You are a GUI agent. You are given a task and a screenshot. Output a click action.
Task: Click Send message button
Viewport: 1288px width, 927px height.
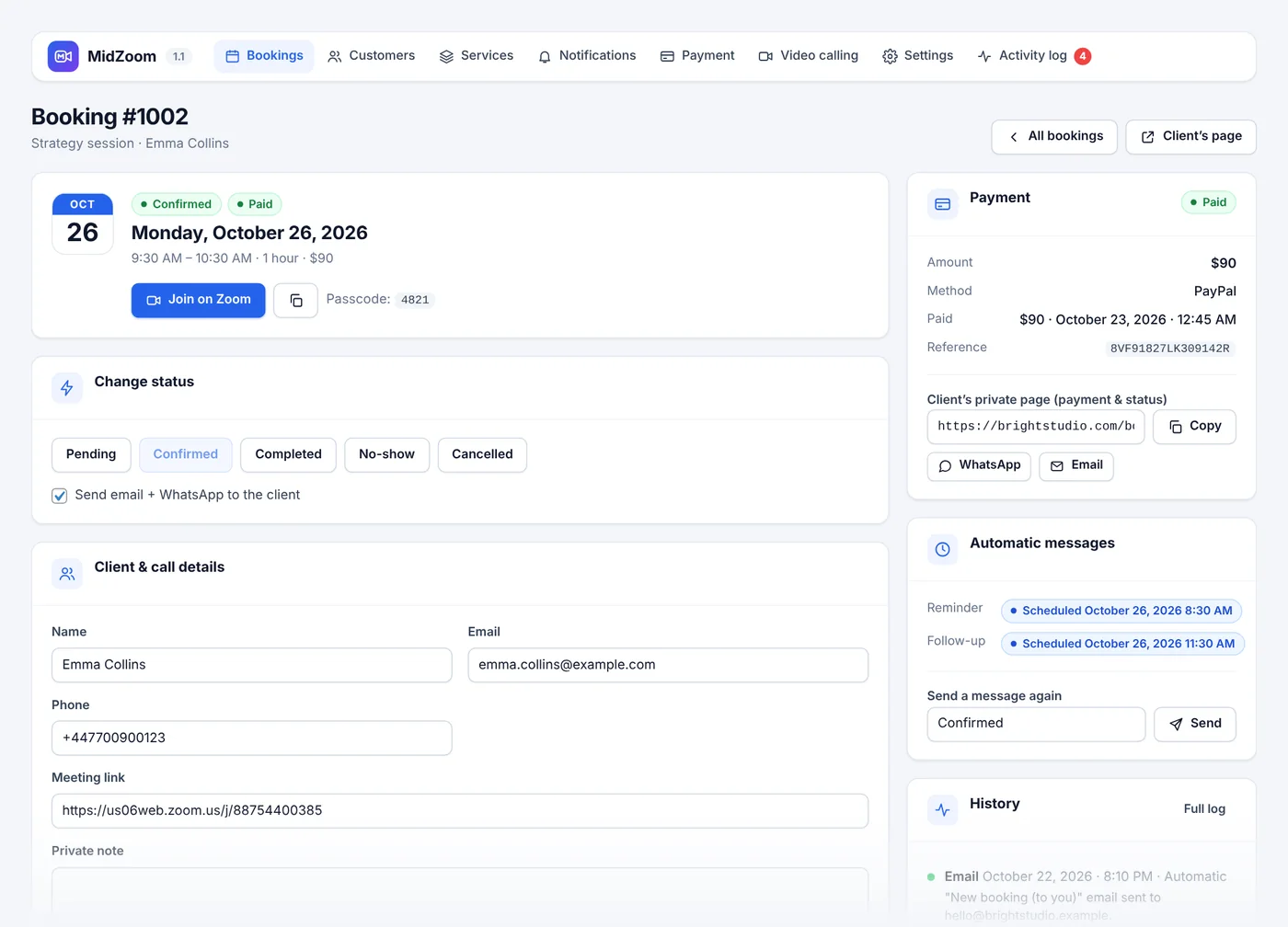point(1195,724)
